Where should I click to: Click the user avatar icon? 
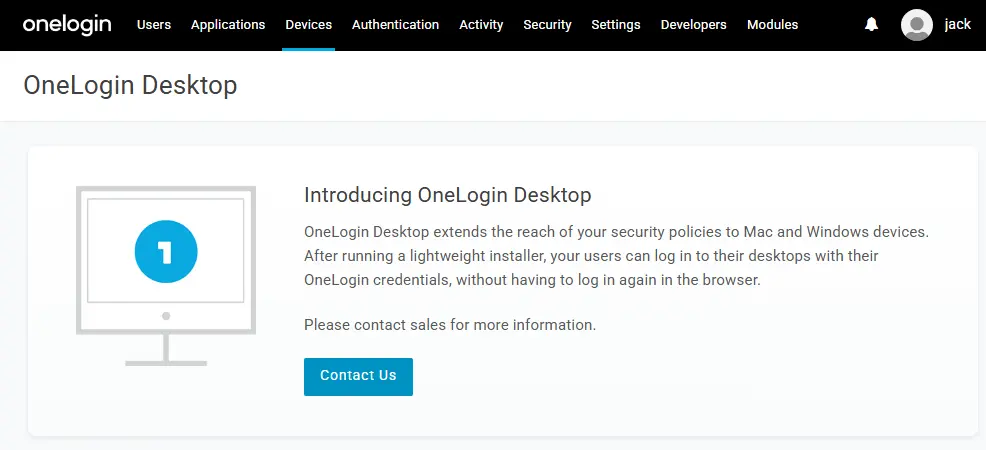[x=916, y=25]
